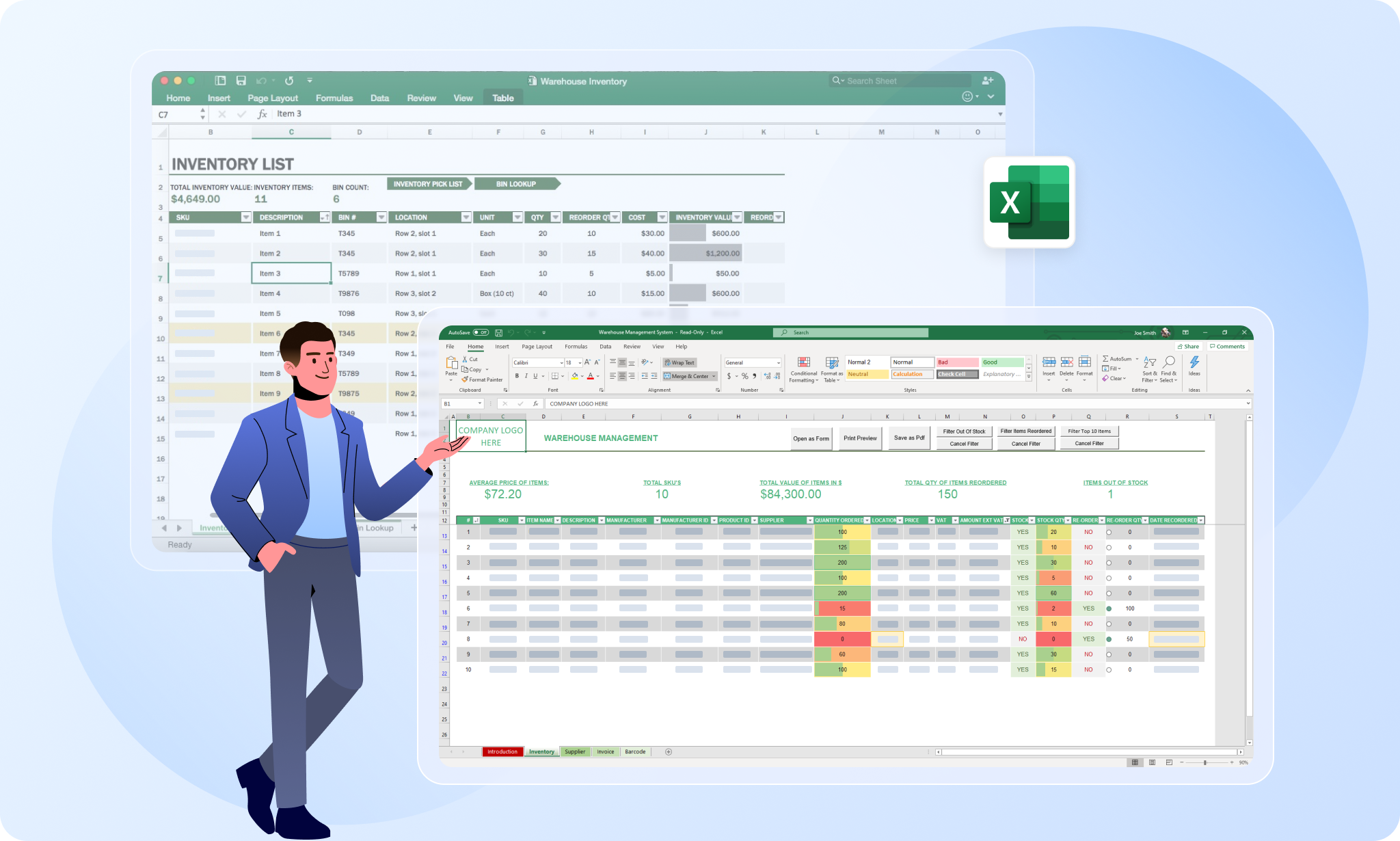Click the Format as Table icon
Screen dimensions: 1400x841
[832, 362]
